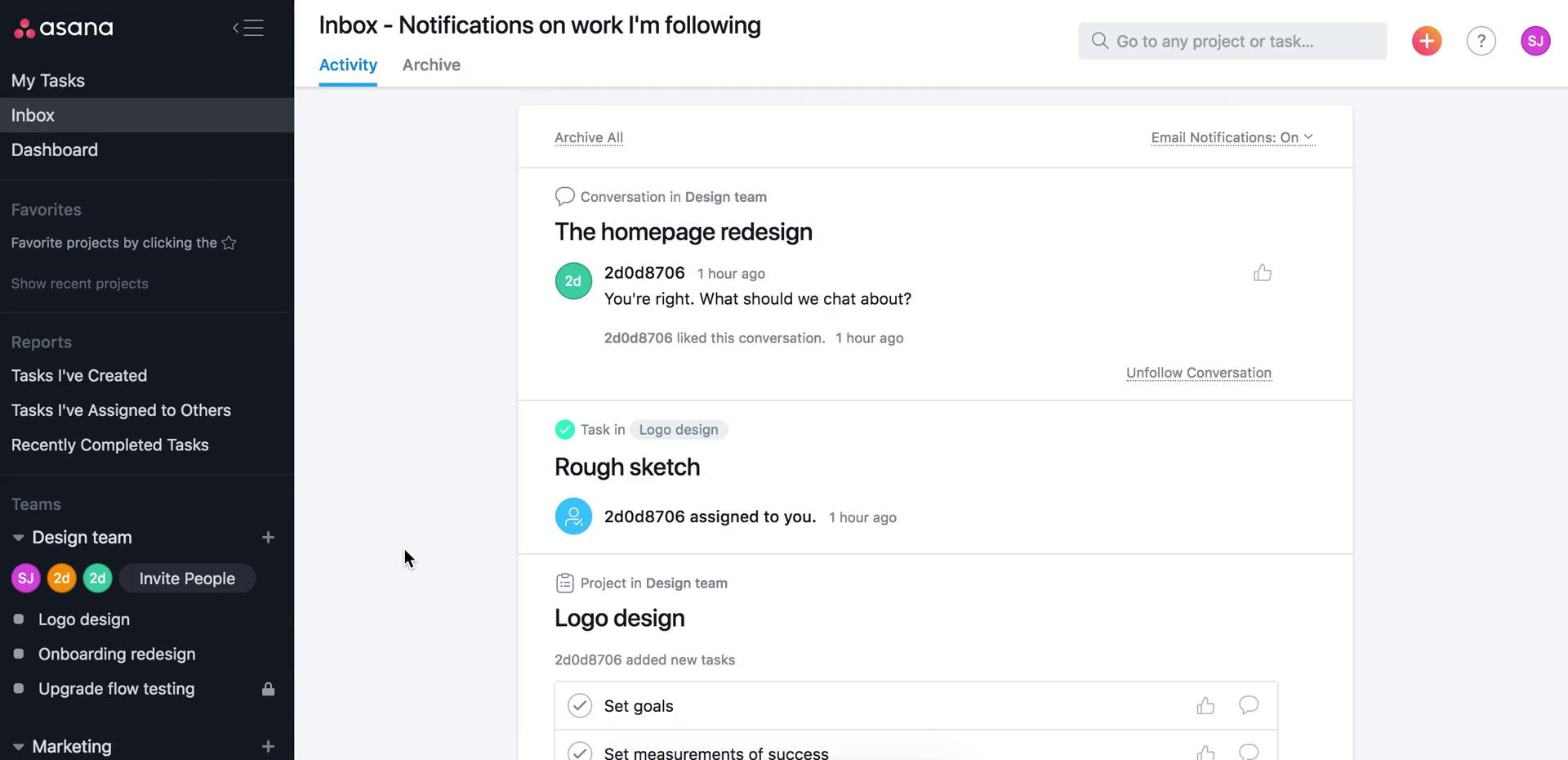Click '2d0d8706 liked this conversation' text
1568x760 pixels.
[x=715, y=338]
